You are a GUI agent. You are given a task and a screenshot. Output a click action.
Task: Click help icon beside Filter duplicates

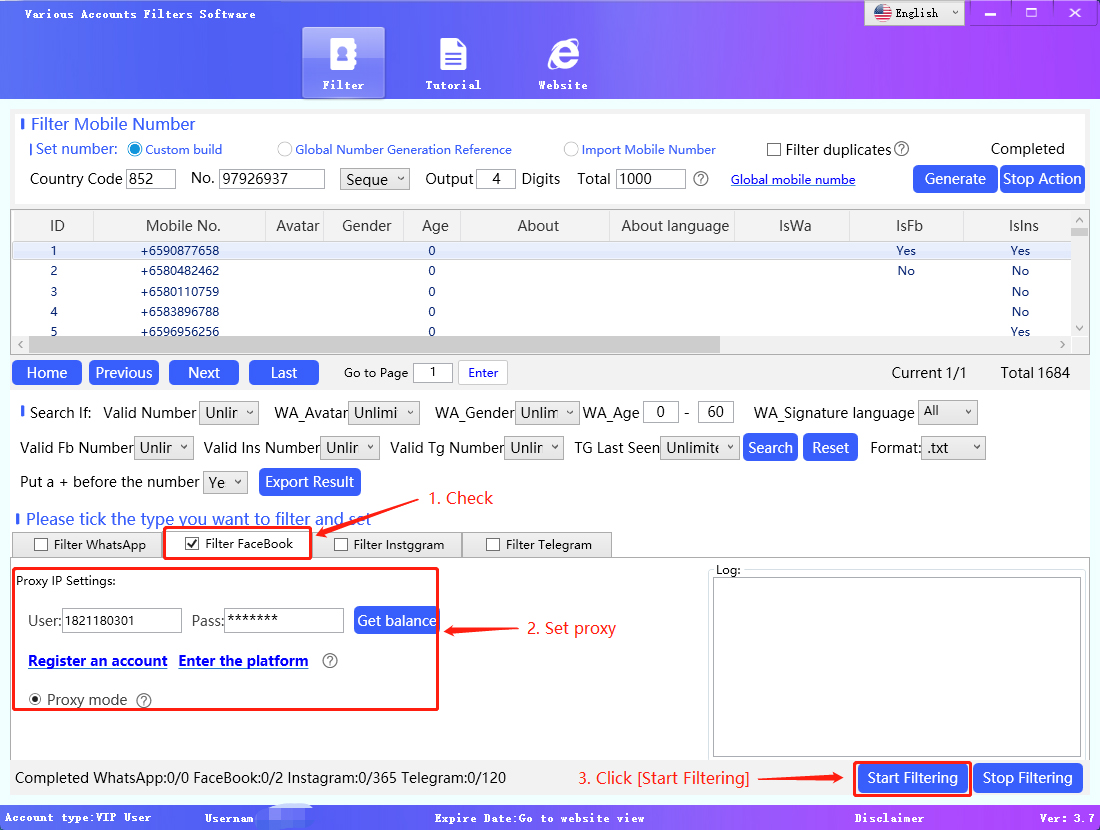(902, 149)
